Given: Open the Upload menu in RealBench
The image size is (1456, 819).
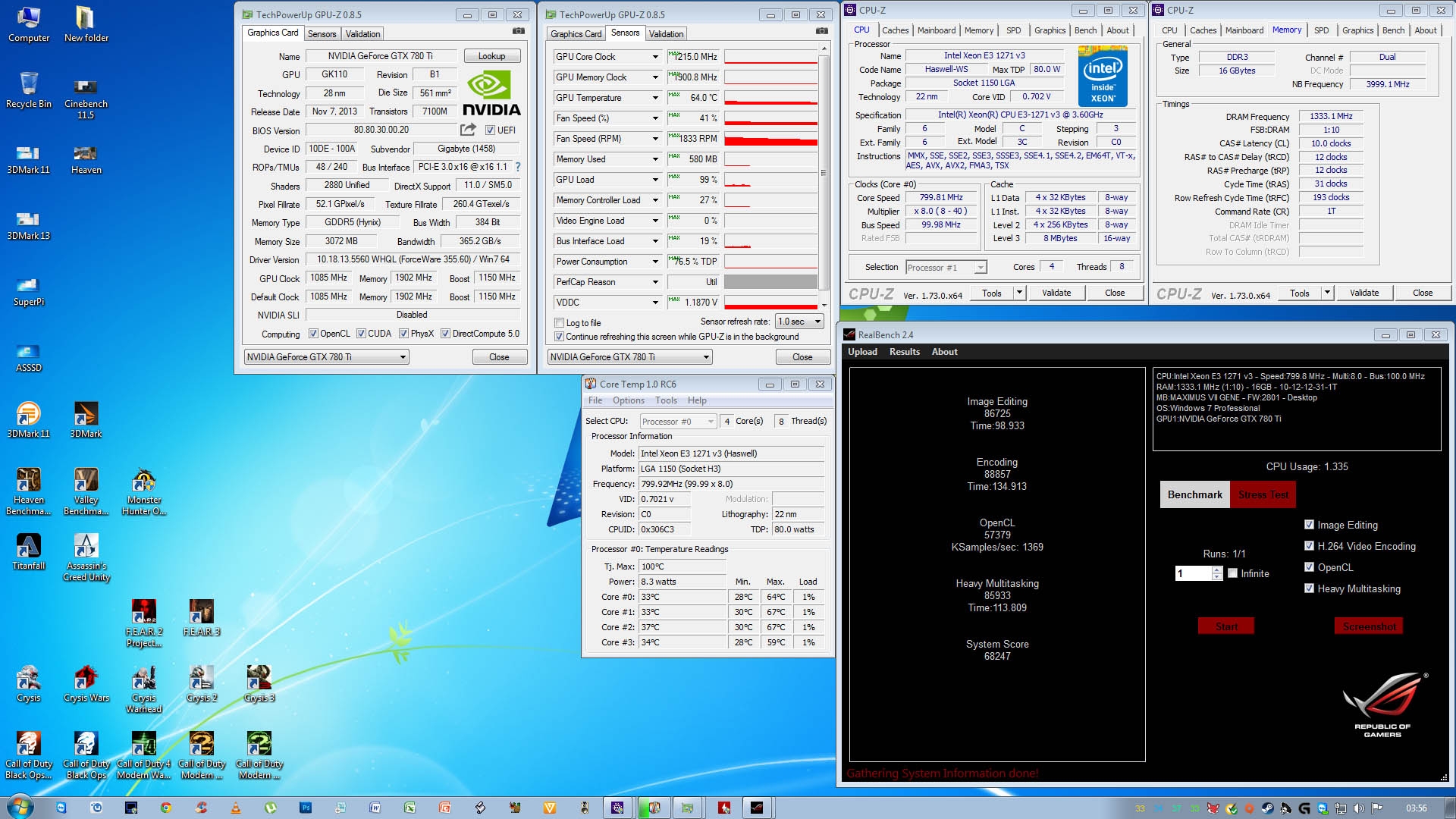Looking at the screenshot, I should tap(862, 352).
